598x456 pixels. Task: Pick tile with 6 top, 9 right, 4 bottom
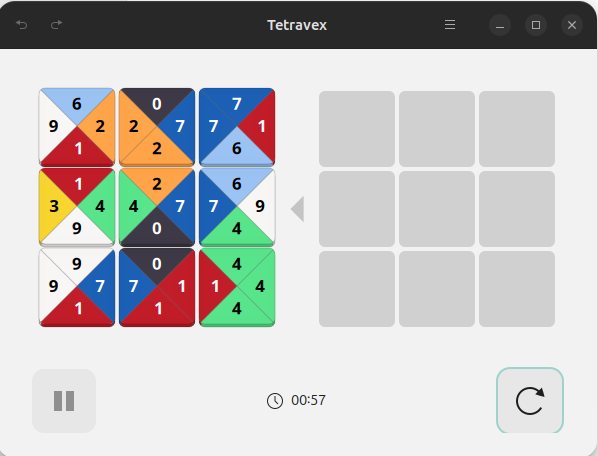click(237, 207)
